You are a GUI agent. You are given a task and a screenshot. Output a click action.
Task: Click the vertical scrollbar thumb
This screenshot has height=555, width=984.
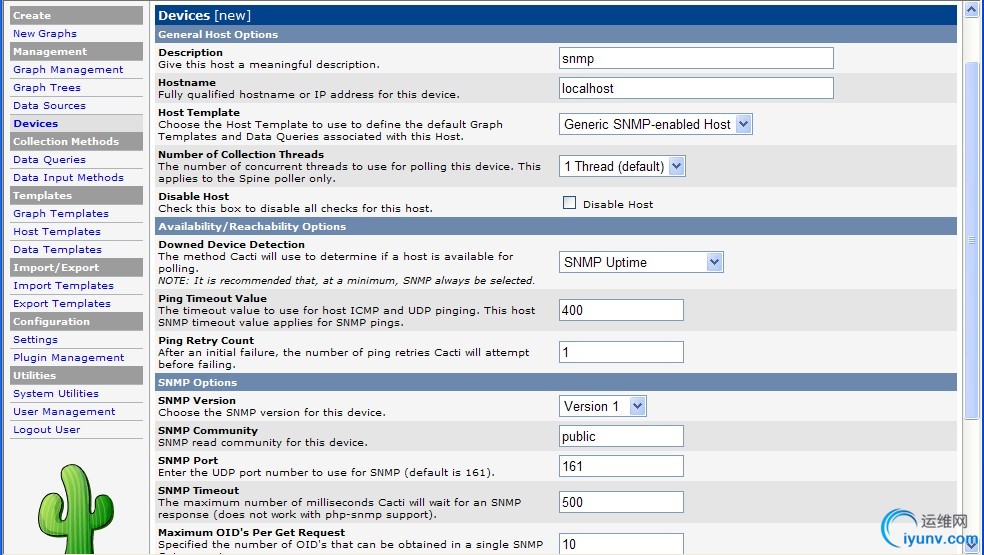click(x=971, y=240)
